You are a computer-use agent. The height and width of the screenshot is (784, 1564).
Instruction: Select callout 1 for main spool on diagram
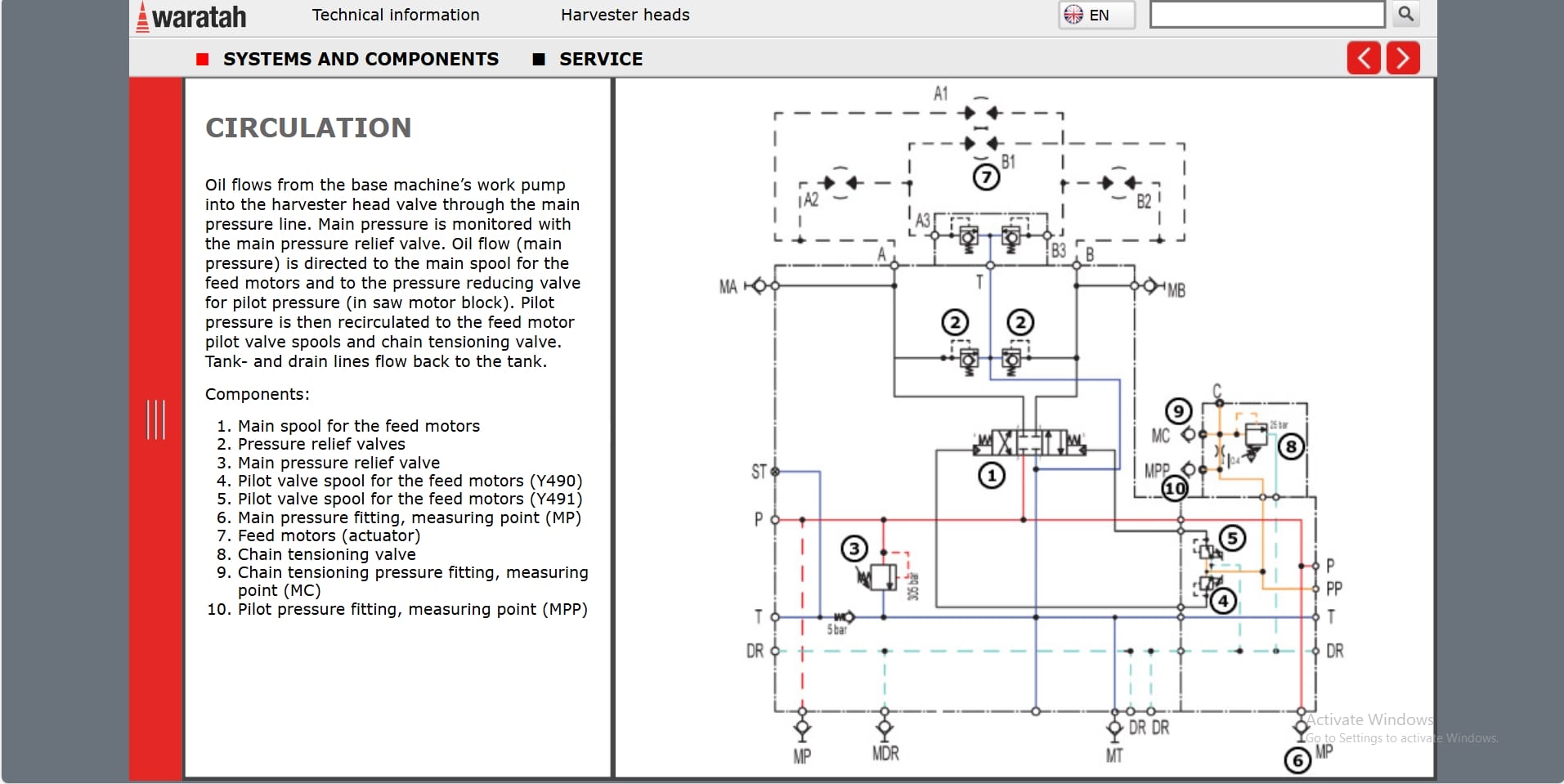coord(992,475)
